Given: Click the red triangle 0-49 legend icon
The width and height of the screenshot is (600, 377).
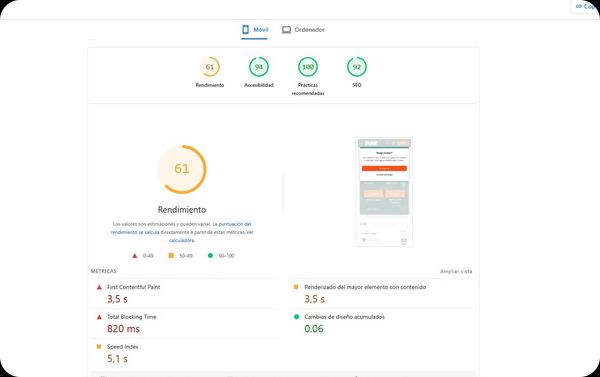Looking at the screenshot, I should pos(135,256).
